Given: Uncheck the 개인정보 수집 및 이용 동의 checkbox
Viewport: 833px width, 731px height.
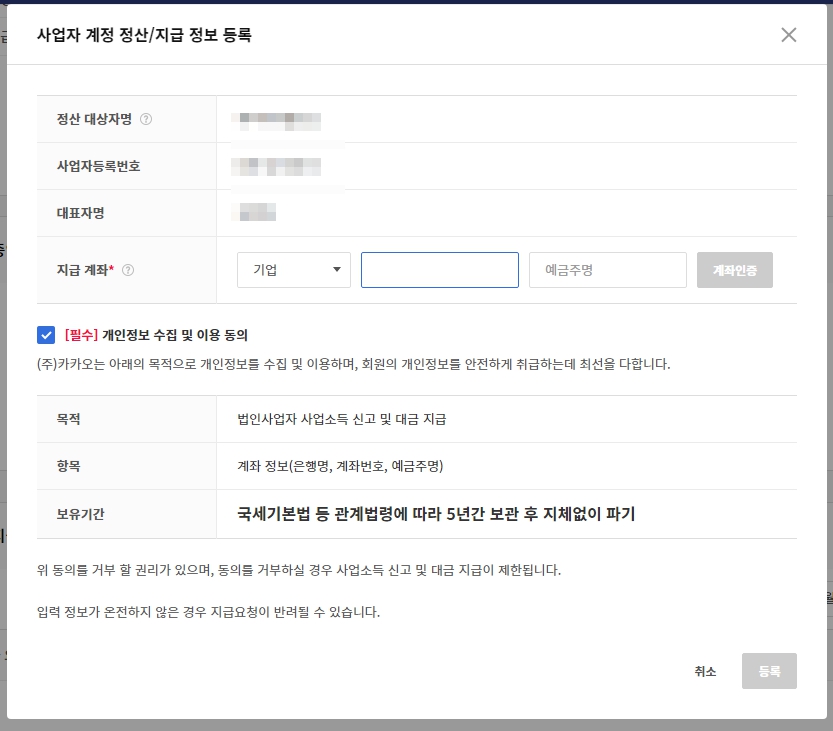Looking at the screenshot, I should click(x=45, y=334).
